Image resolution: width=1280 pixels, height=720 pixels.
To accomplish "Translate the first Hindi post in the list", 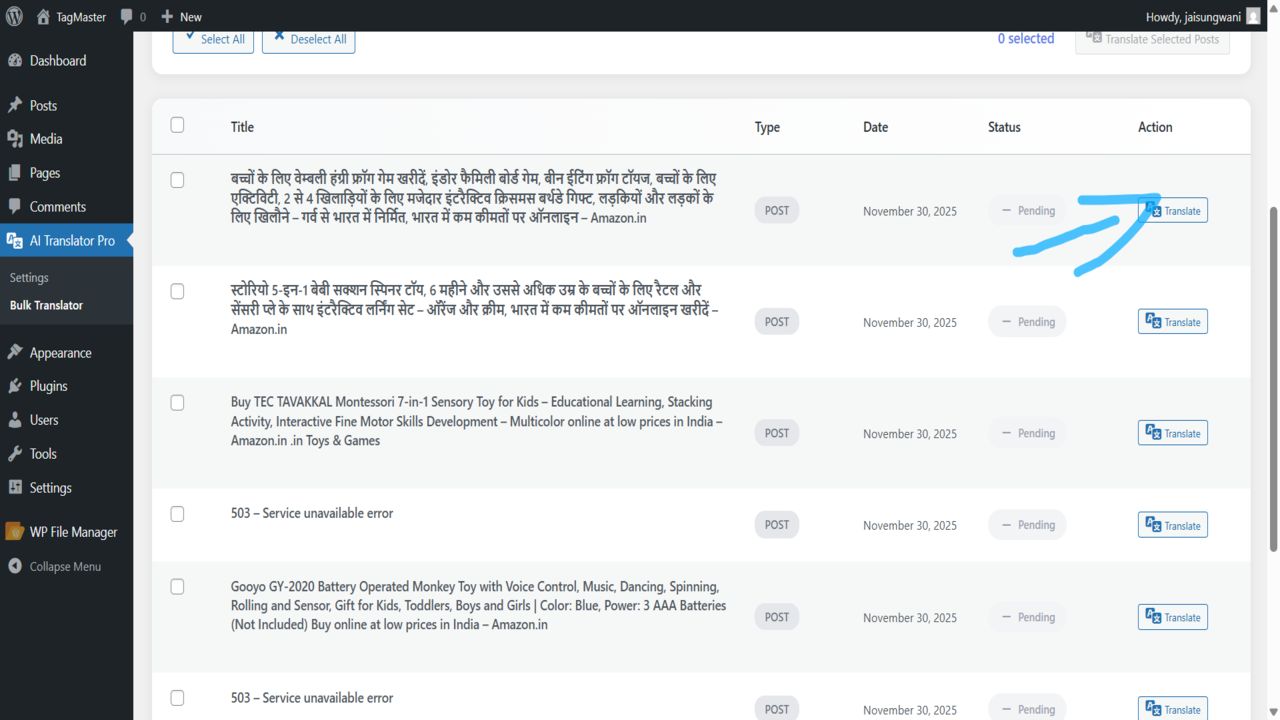I will (1173, 211).
